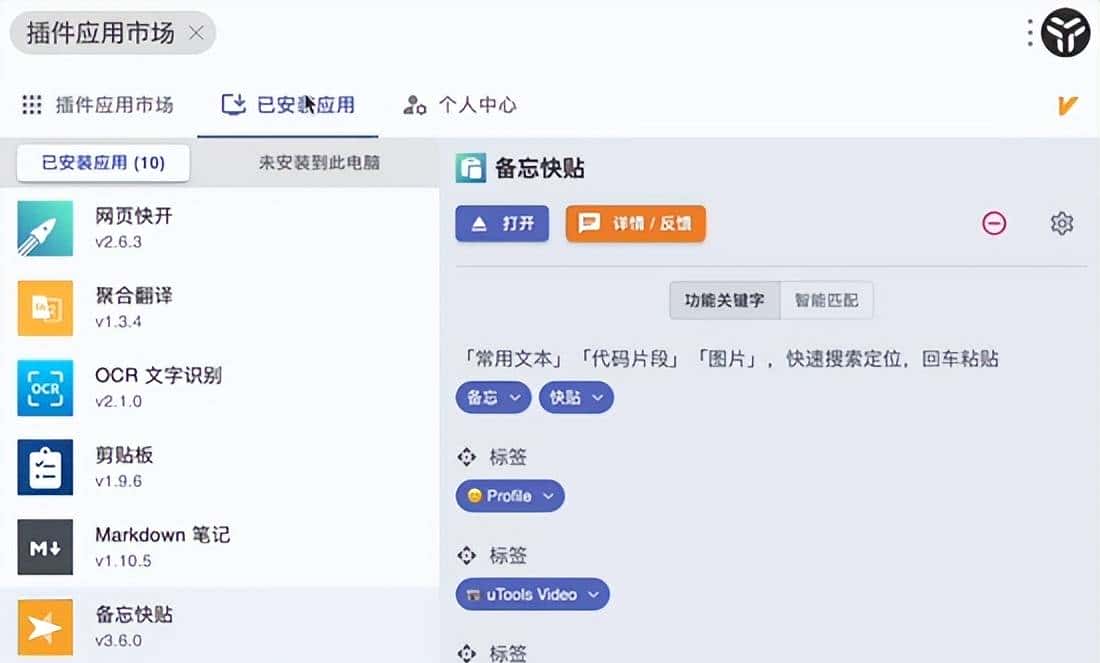Open the Profile tag dropdown
The height and width of the screenshot is (663, 1100).
click(x=510, y=496)
